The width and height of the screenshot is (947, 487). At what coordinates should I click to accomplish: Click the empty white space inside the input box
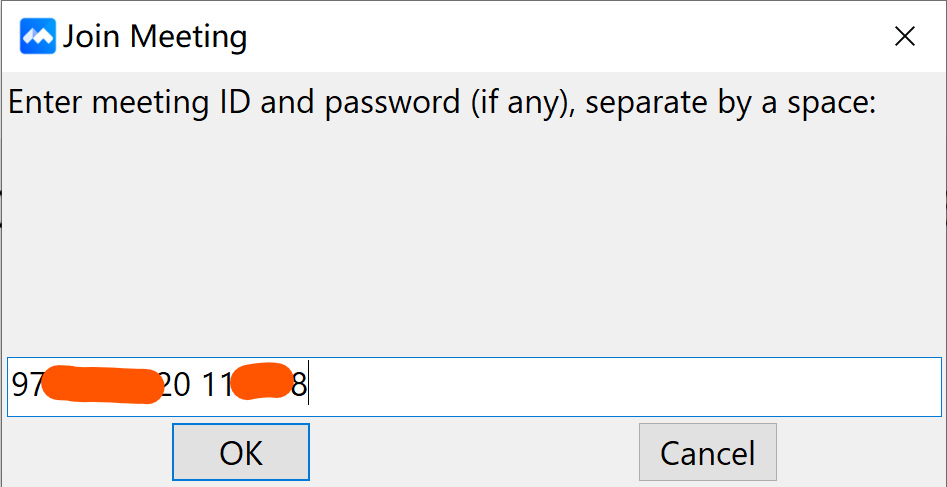click(620, 386)
